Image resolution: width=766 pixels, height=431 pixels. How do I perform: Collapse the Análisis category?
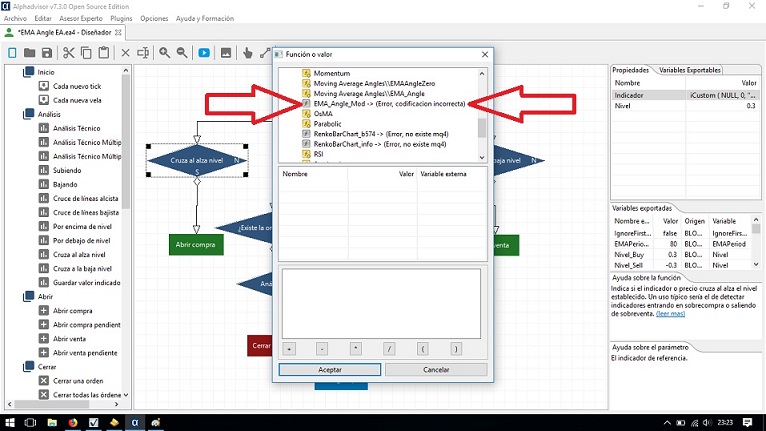coord(28,114)
